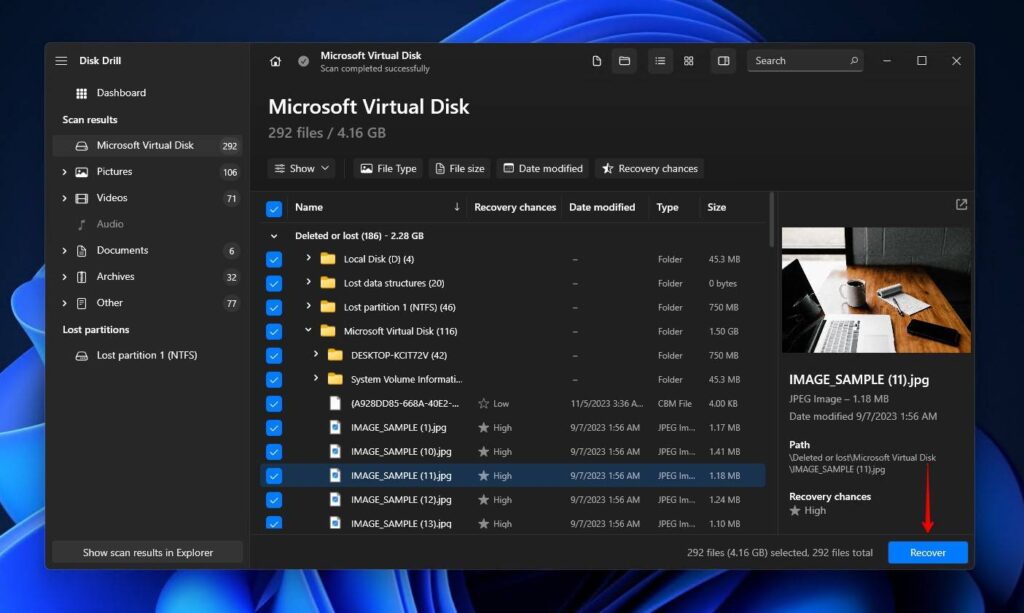Viewport: 1024px width, 613px height.
Task: Uncheck the Deleted or lost group checkbox
Action: pos(273,234)
